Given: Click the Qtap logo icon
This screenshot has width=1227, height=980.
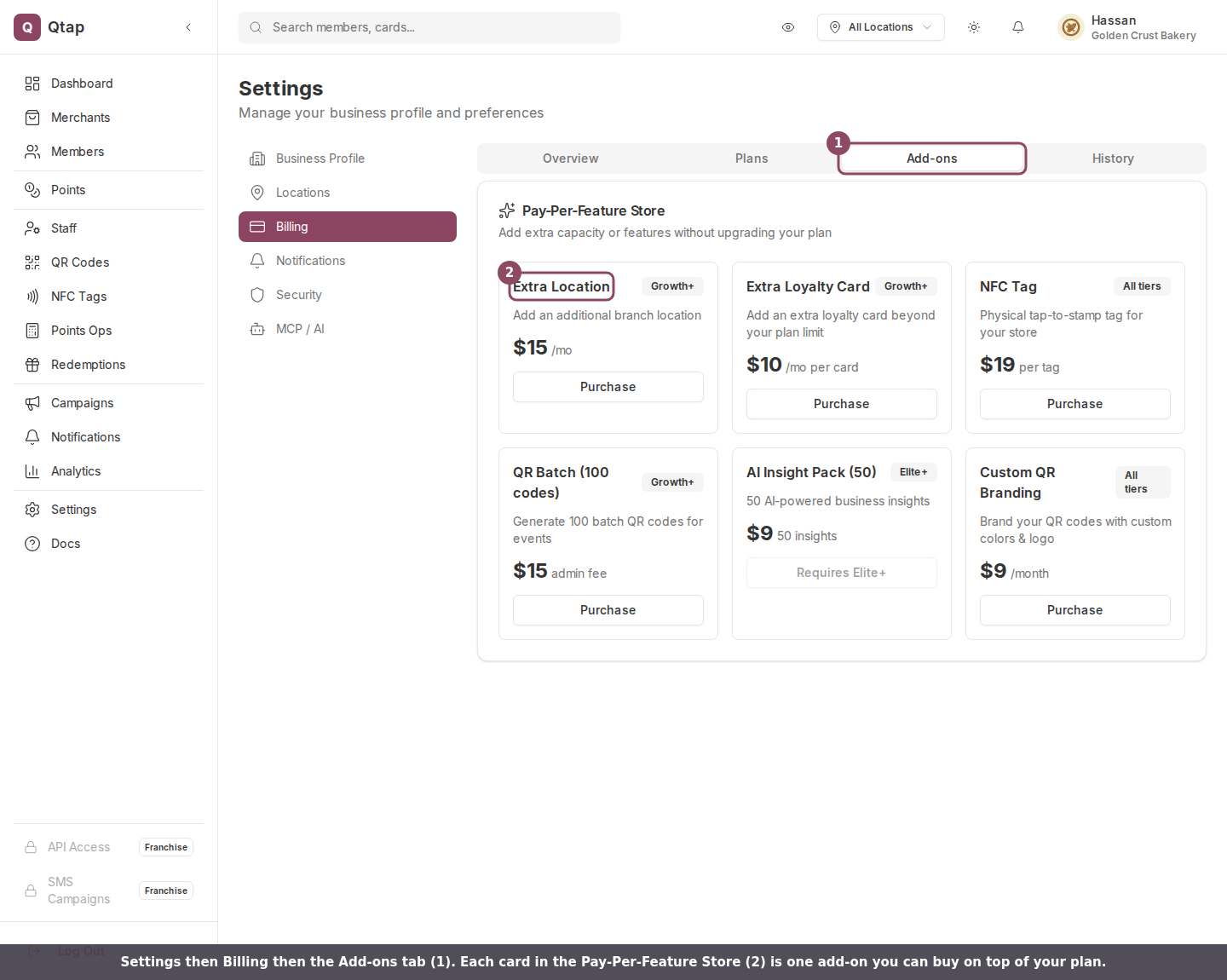Looking at the screenshot, I should [27, 27].
